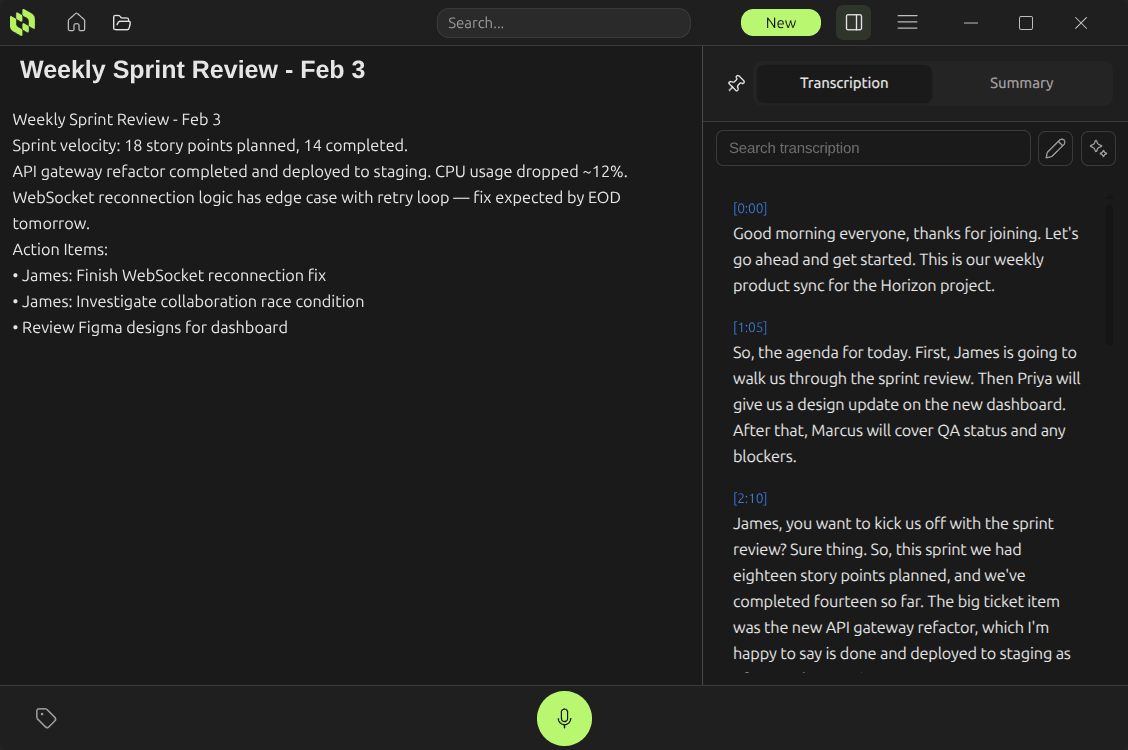Toggle the Transcription panel visibility
Image resolution: width=1128 pixels, height=750 pixels.
853,21
